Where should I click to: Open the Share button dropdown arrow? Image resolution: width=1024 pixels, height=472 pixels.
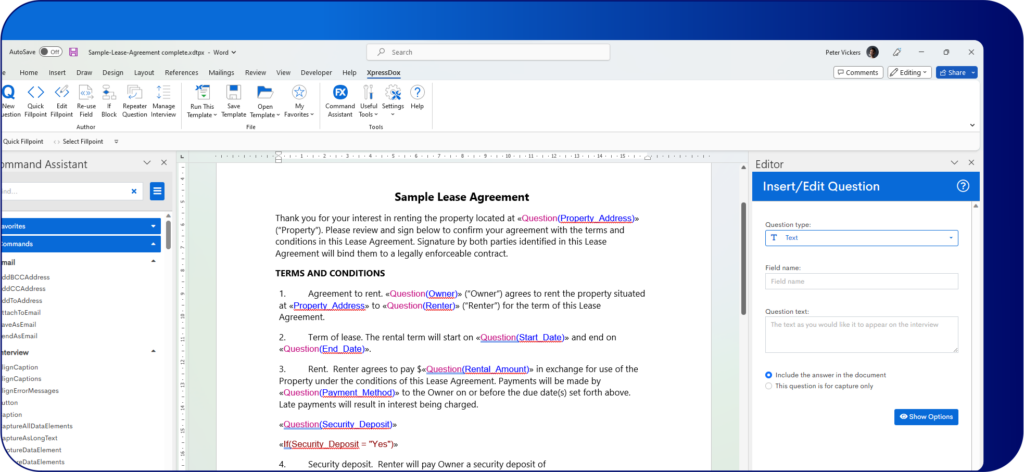(x=972, y=72)
